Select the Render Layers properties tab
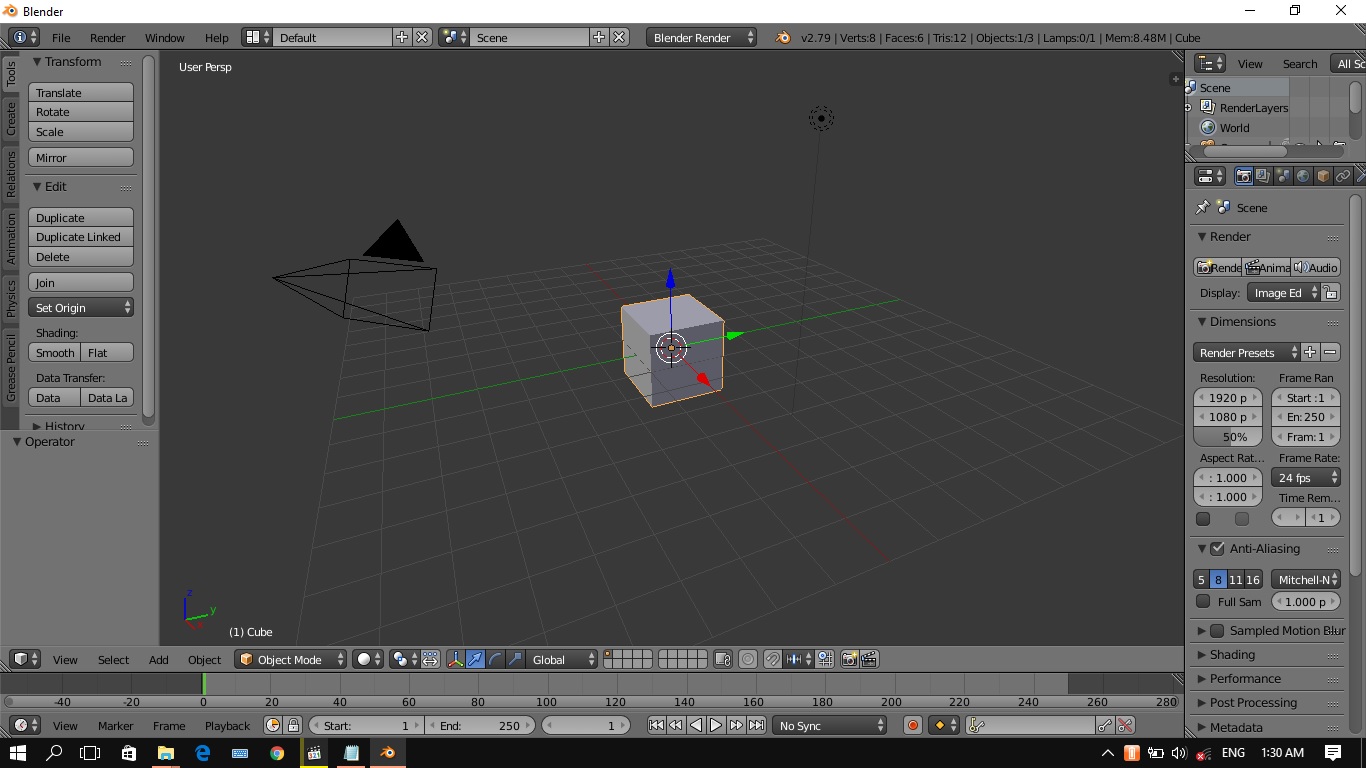 click(x=1262, y=176)
